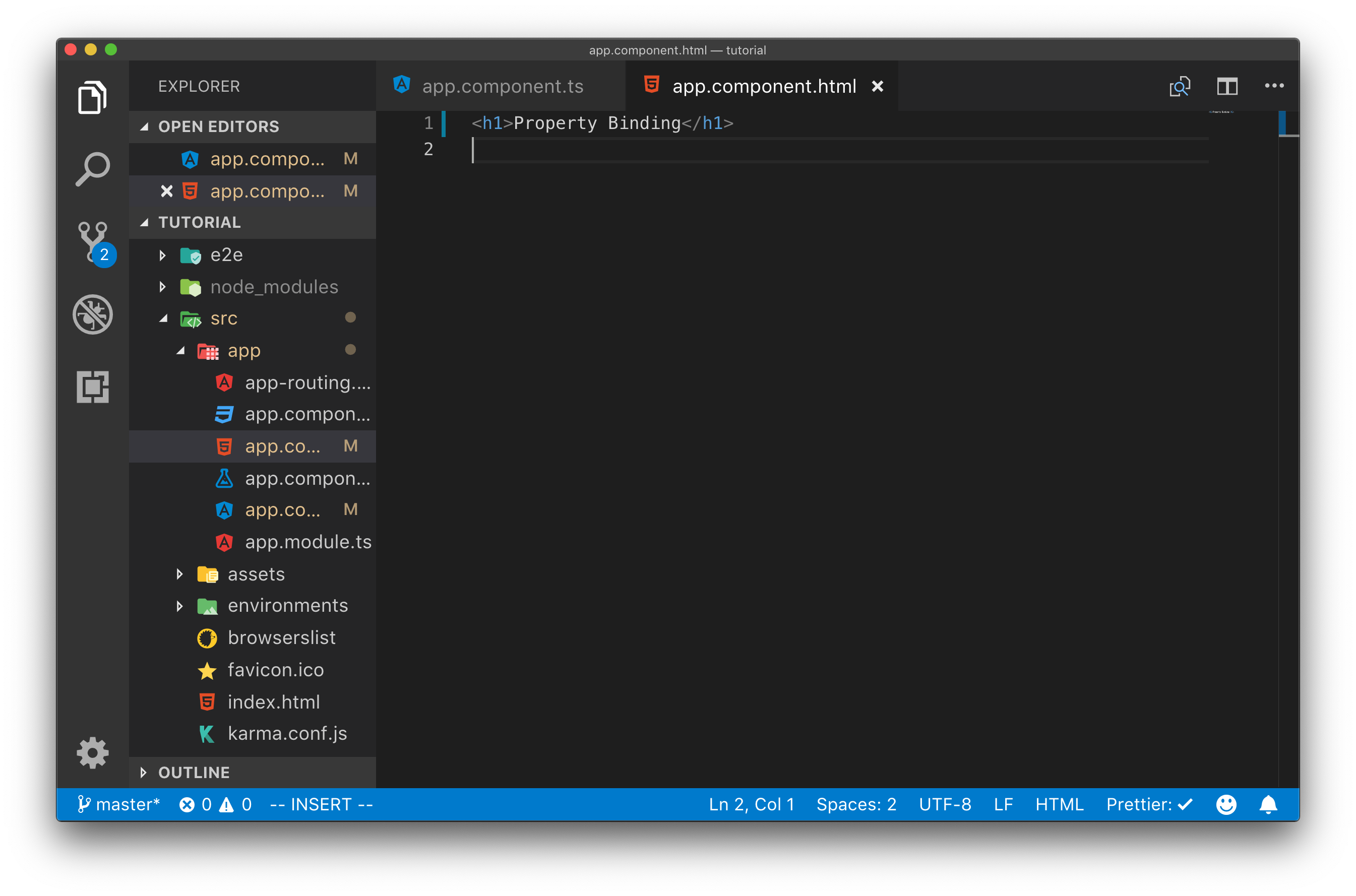
Task: Open the Extensions view in activity bar
Action: point(93,387)
